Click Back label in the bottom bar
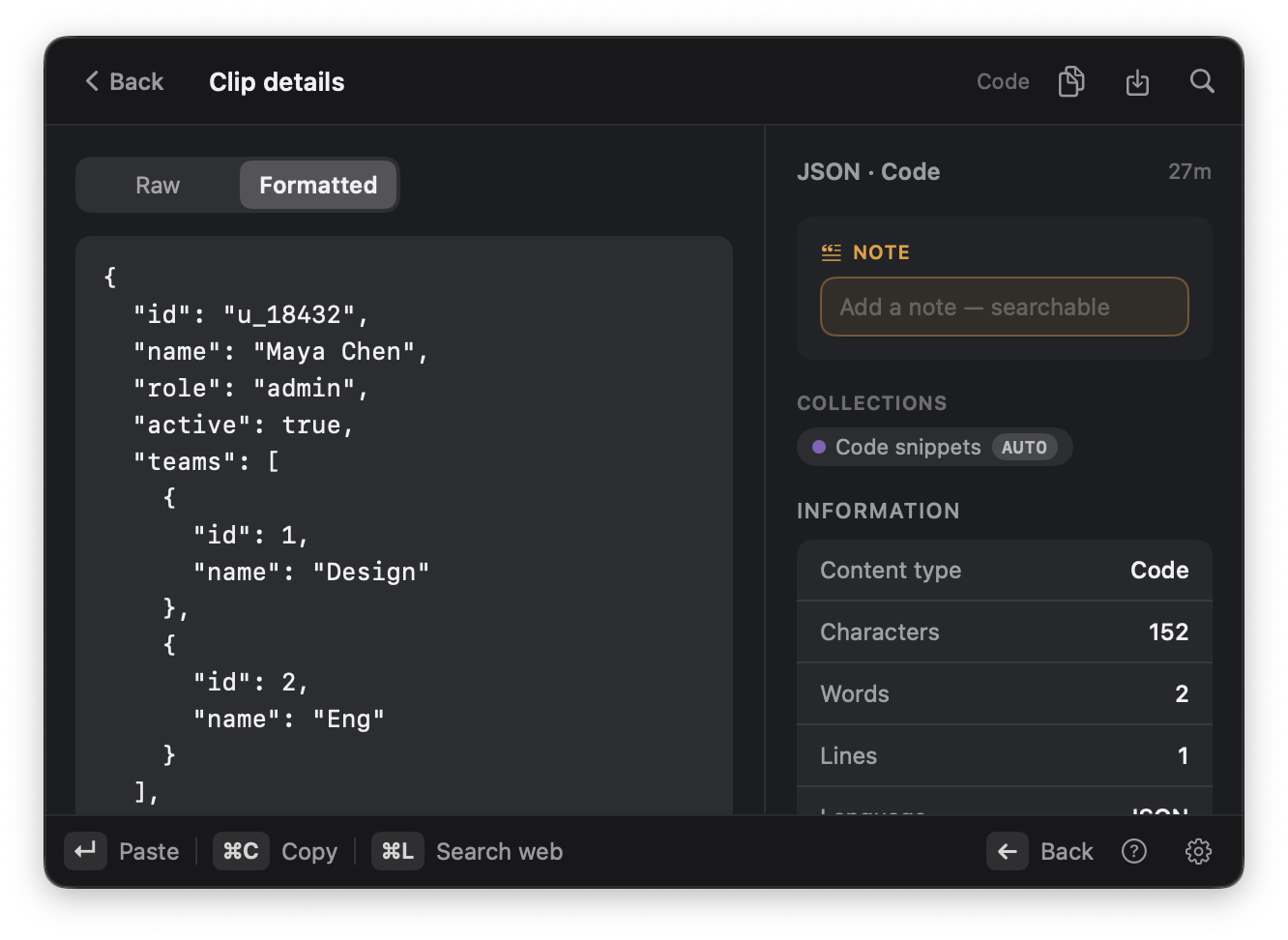 (1067, 852)
